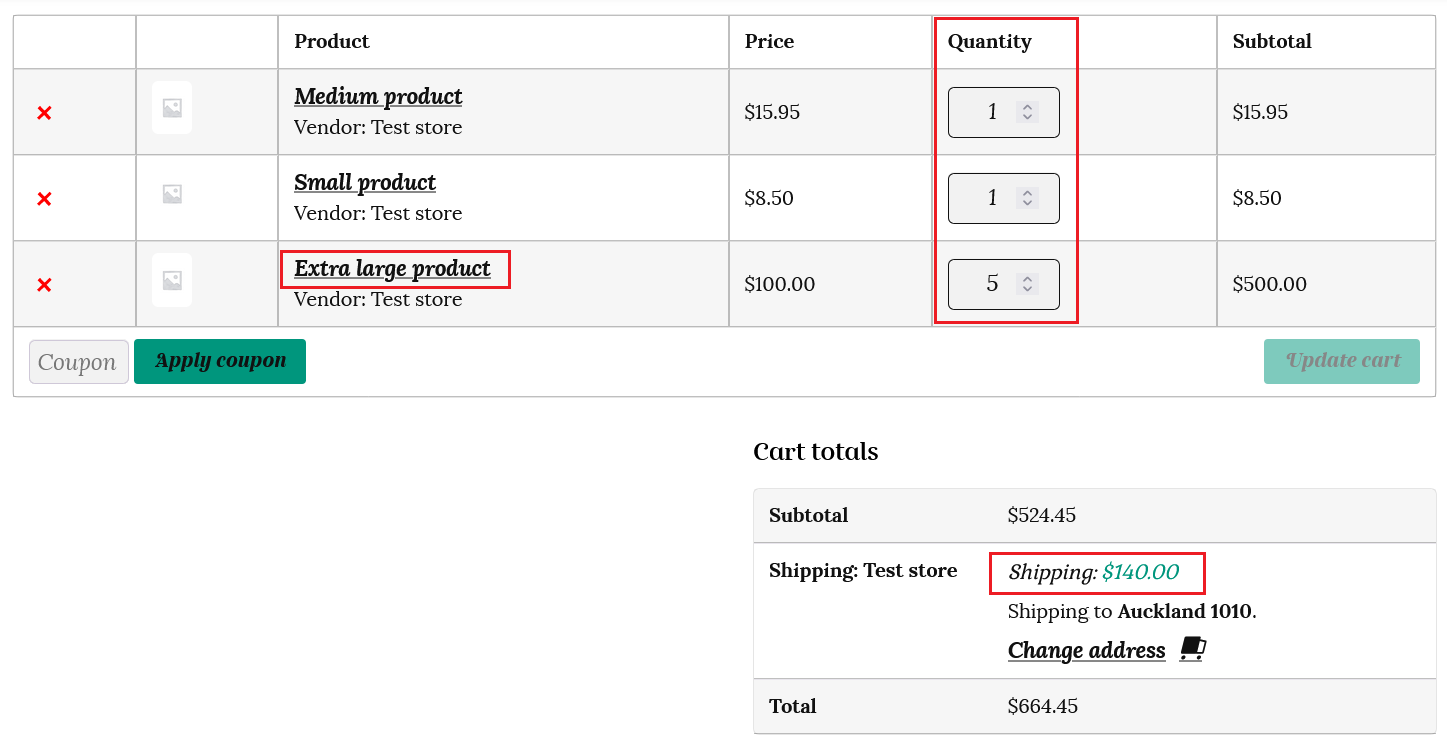Click the Medium product image placeholder
Image resolution: width=1447 pixels, height=739 pixels.
point(172,108)
